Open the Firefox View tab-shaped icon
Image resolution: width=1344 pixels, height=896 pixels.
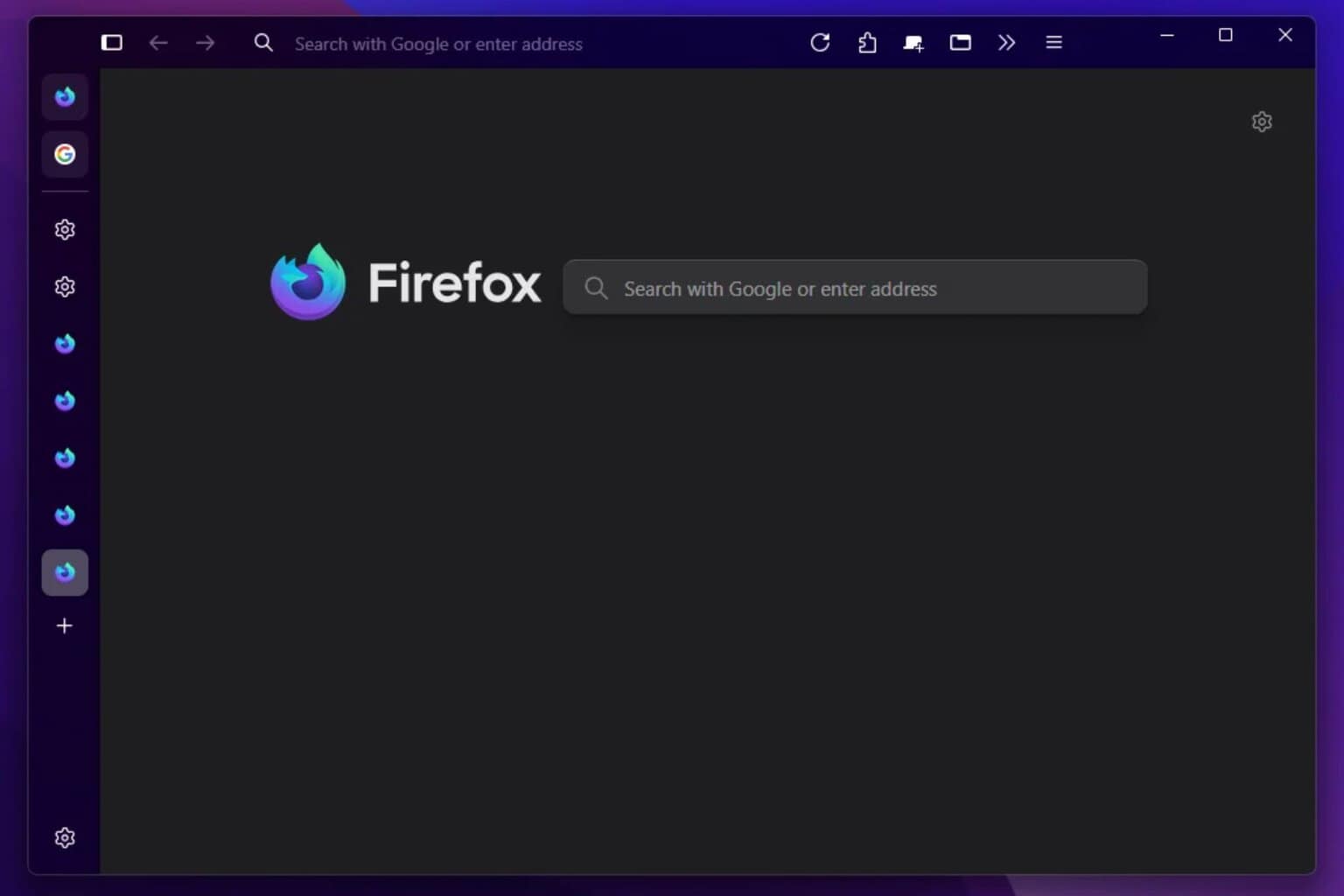click(960, 43)
